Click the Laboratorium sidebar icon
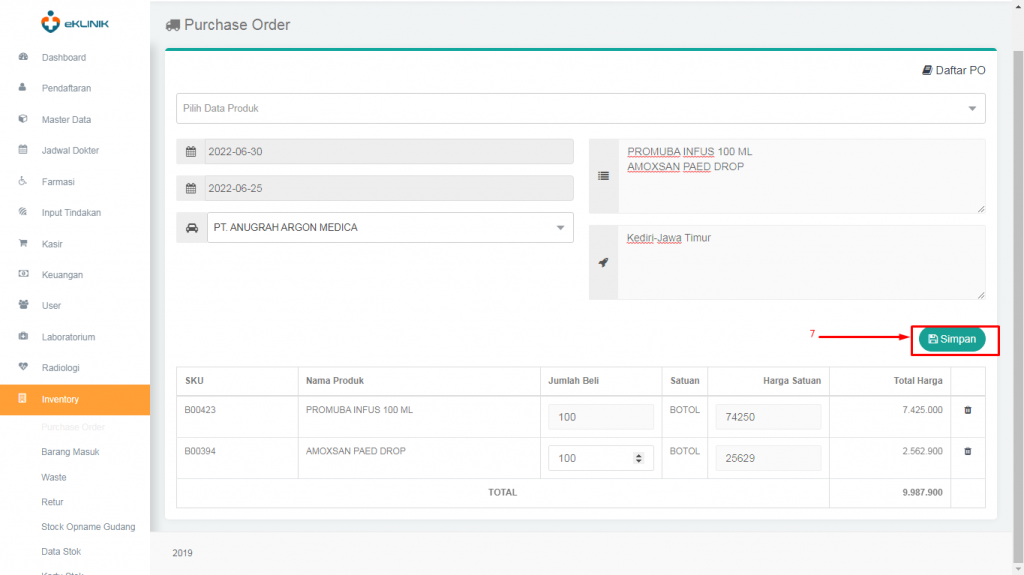 [23, 336]
